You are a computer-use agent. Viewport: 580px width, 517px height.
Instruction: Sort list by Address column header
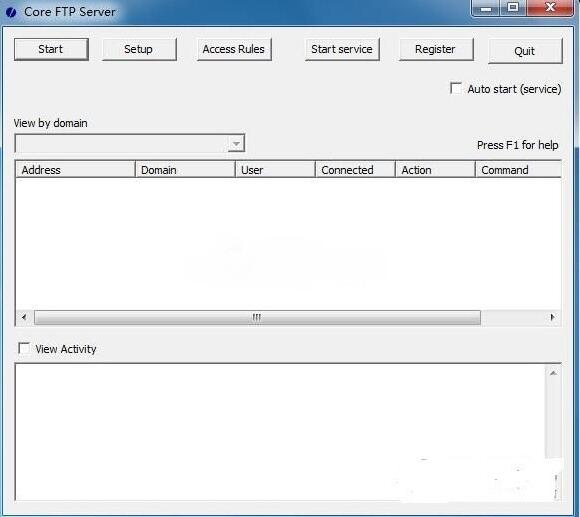coord(75,170)
